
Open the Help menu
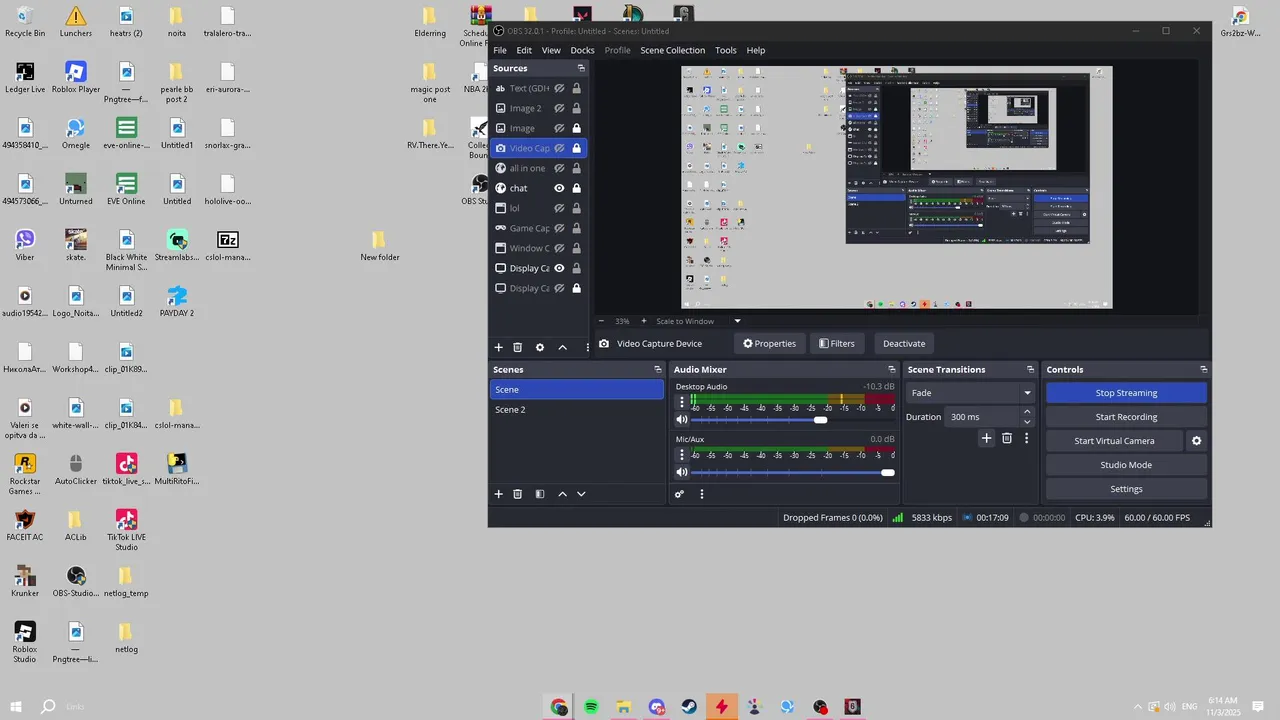(756, 50)
